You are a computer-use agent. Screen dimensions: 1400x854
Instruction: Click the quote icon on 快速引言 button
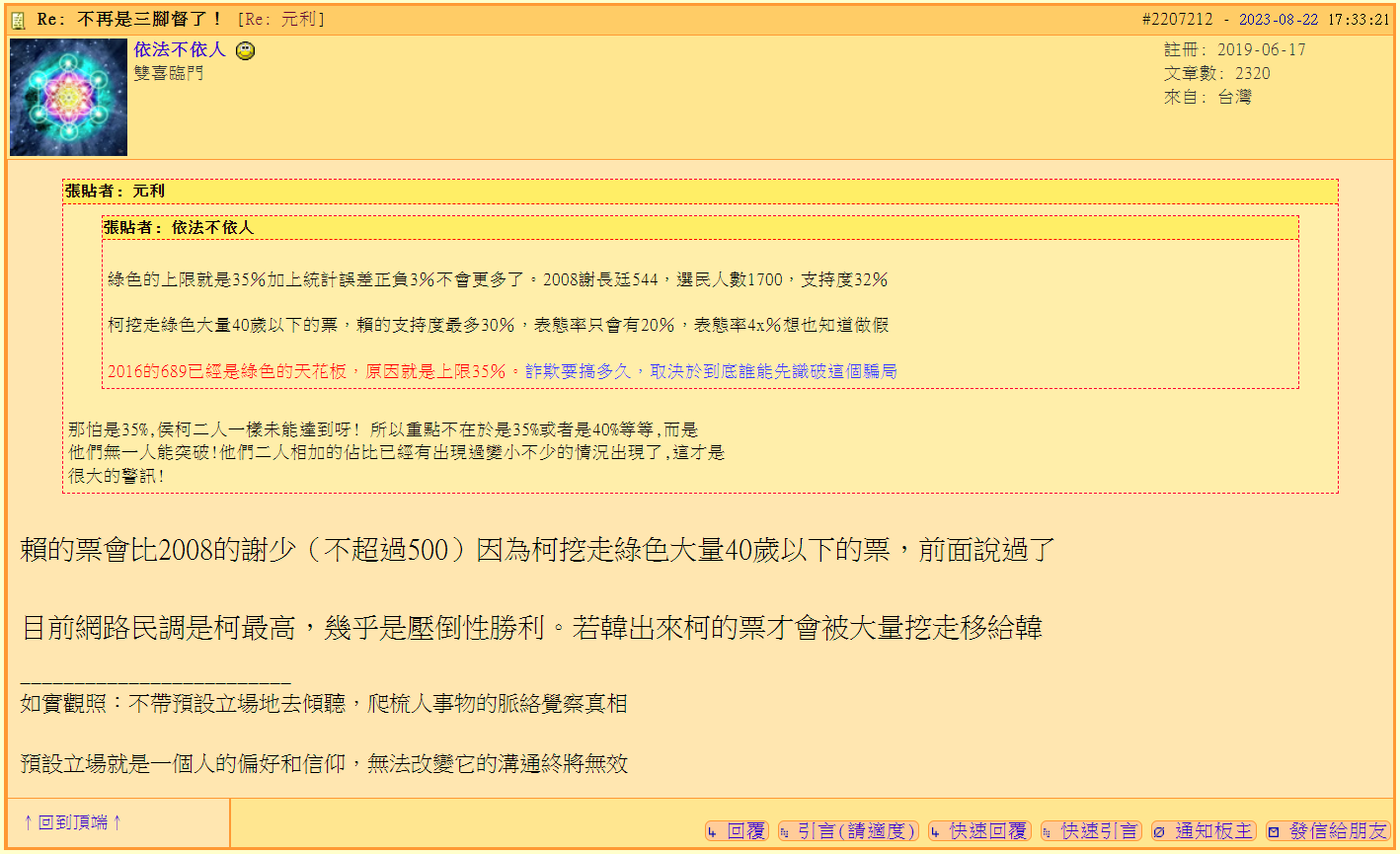click(1047, 831)
